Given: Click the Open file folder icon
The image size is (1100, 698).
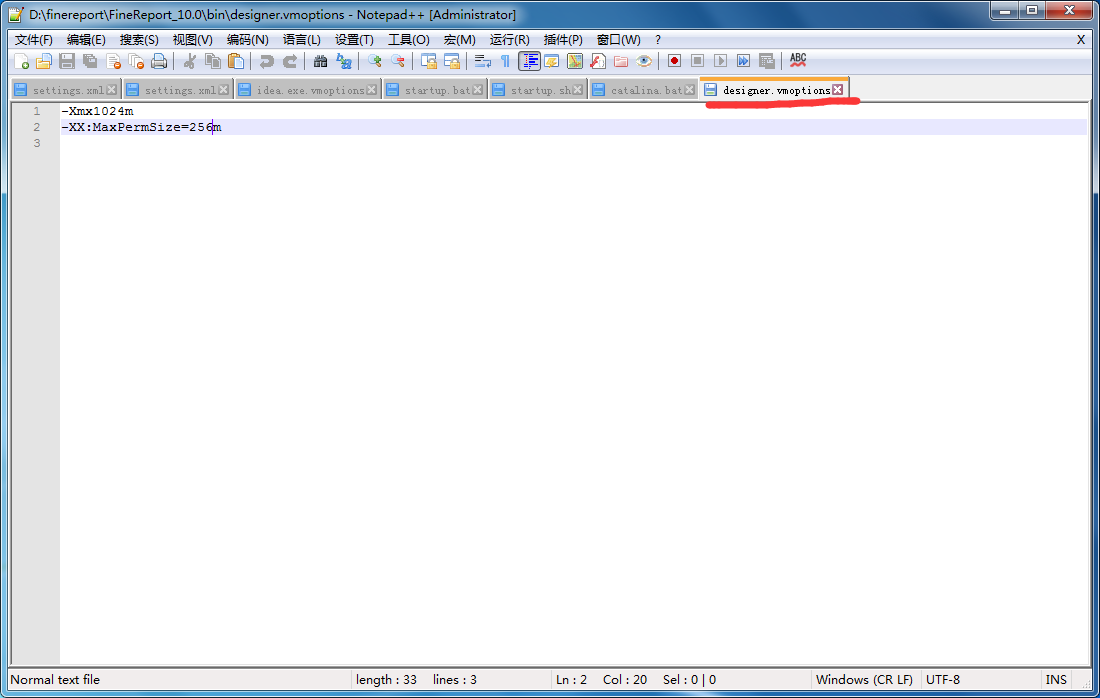Looking at the screenshot, I should [x=43, y=62].
